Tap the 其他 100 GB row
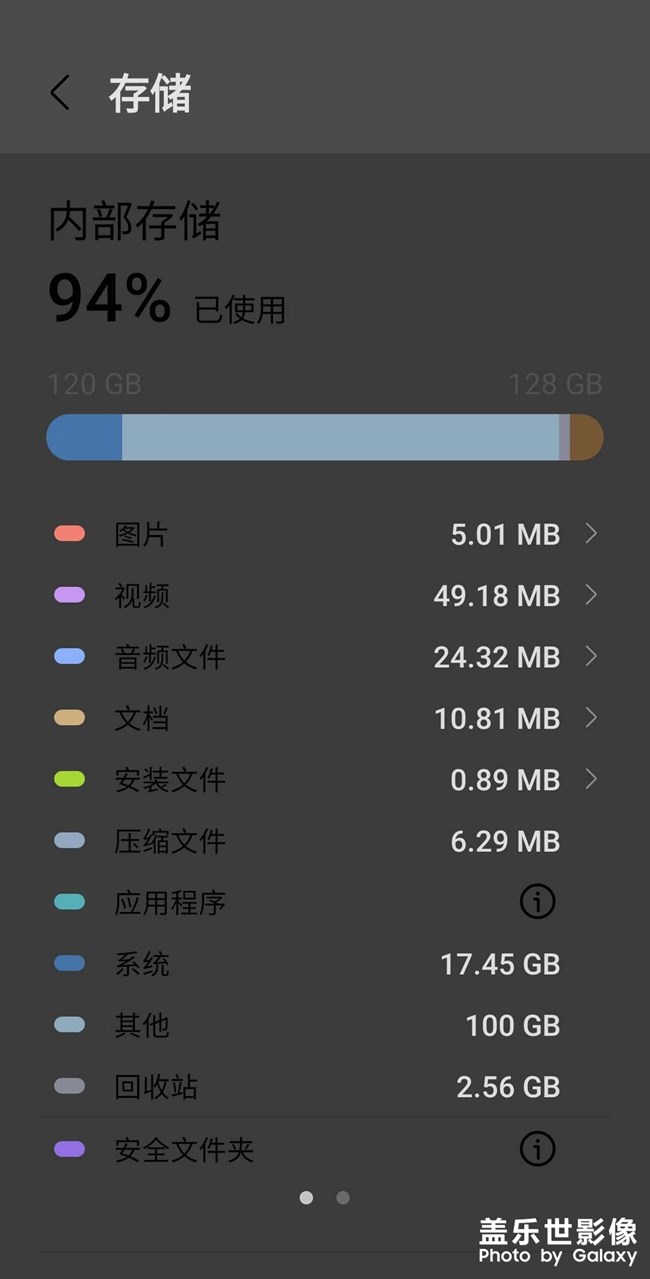The image size is (650, 1279). [325, 1025]
